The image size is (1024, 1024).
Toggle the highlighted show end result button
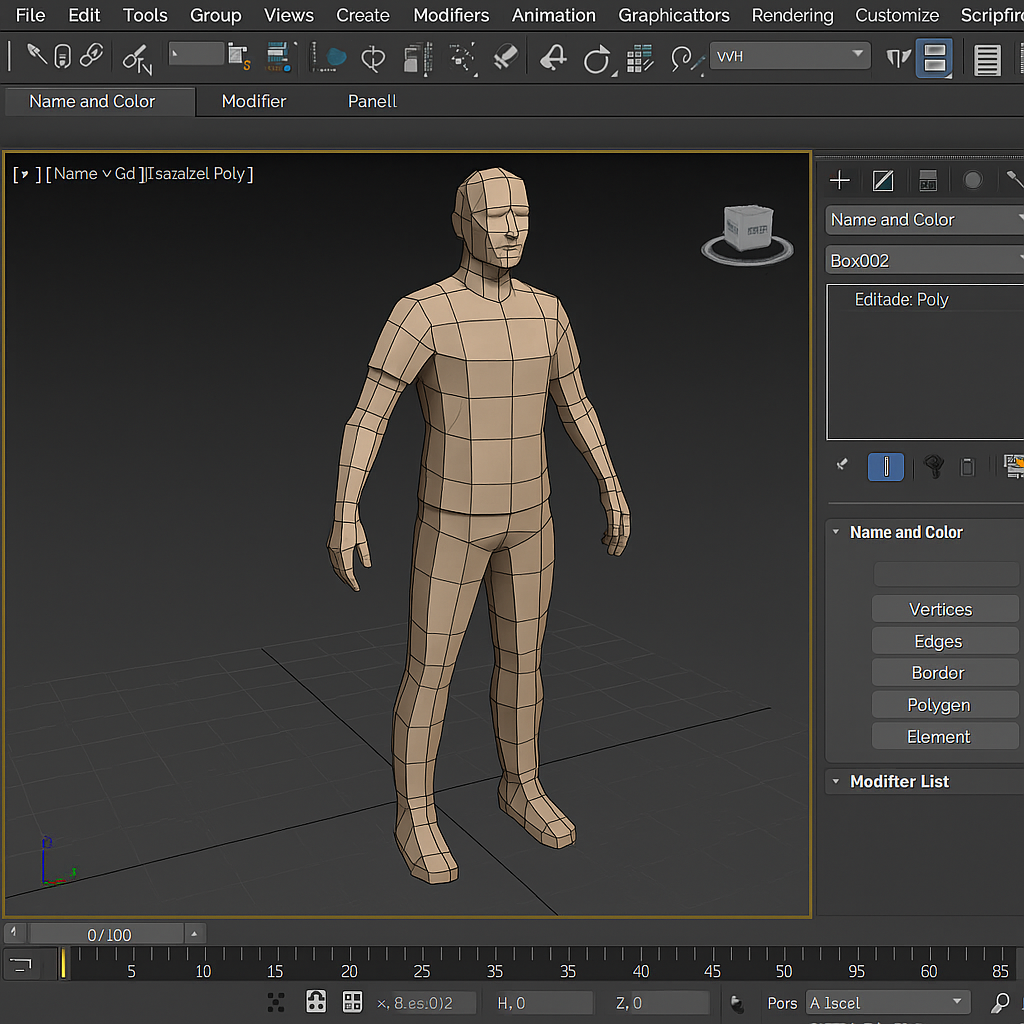coord(886,467)
